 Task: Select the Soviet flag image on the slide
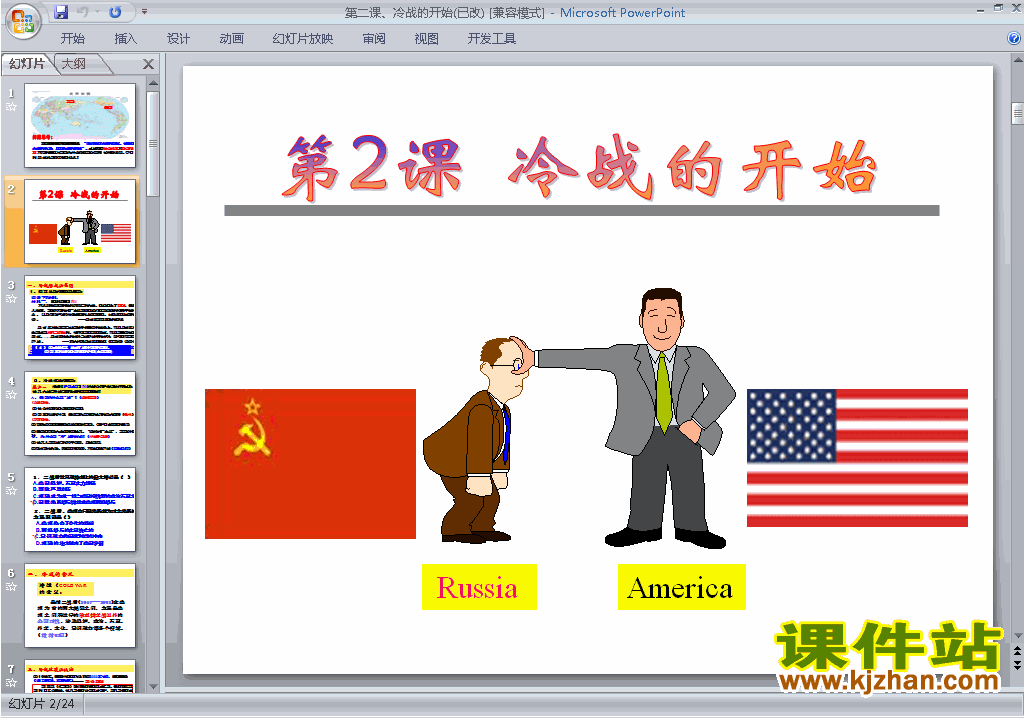(x=310, y=464)
